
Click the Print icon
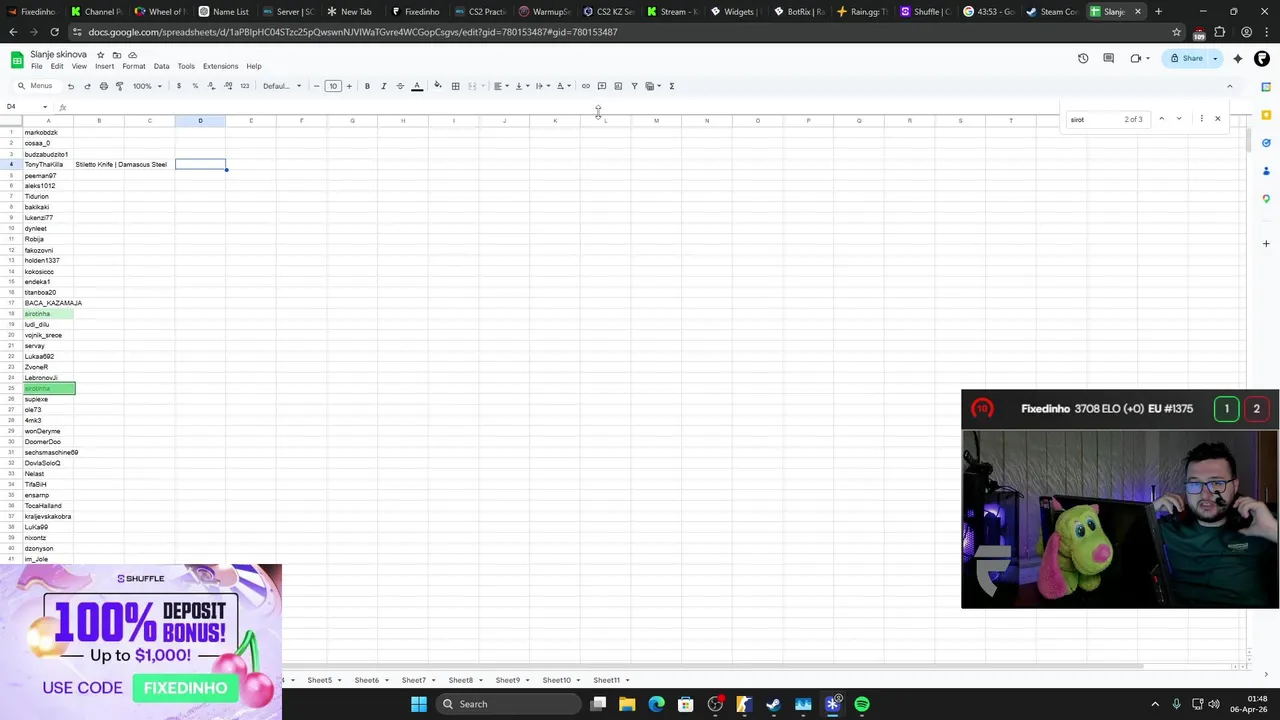(103, 86)
